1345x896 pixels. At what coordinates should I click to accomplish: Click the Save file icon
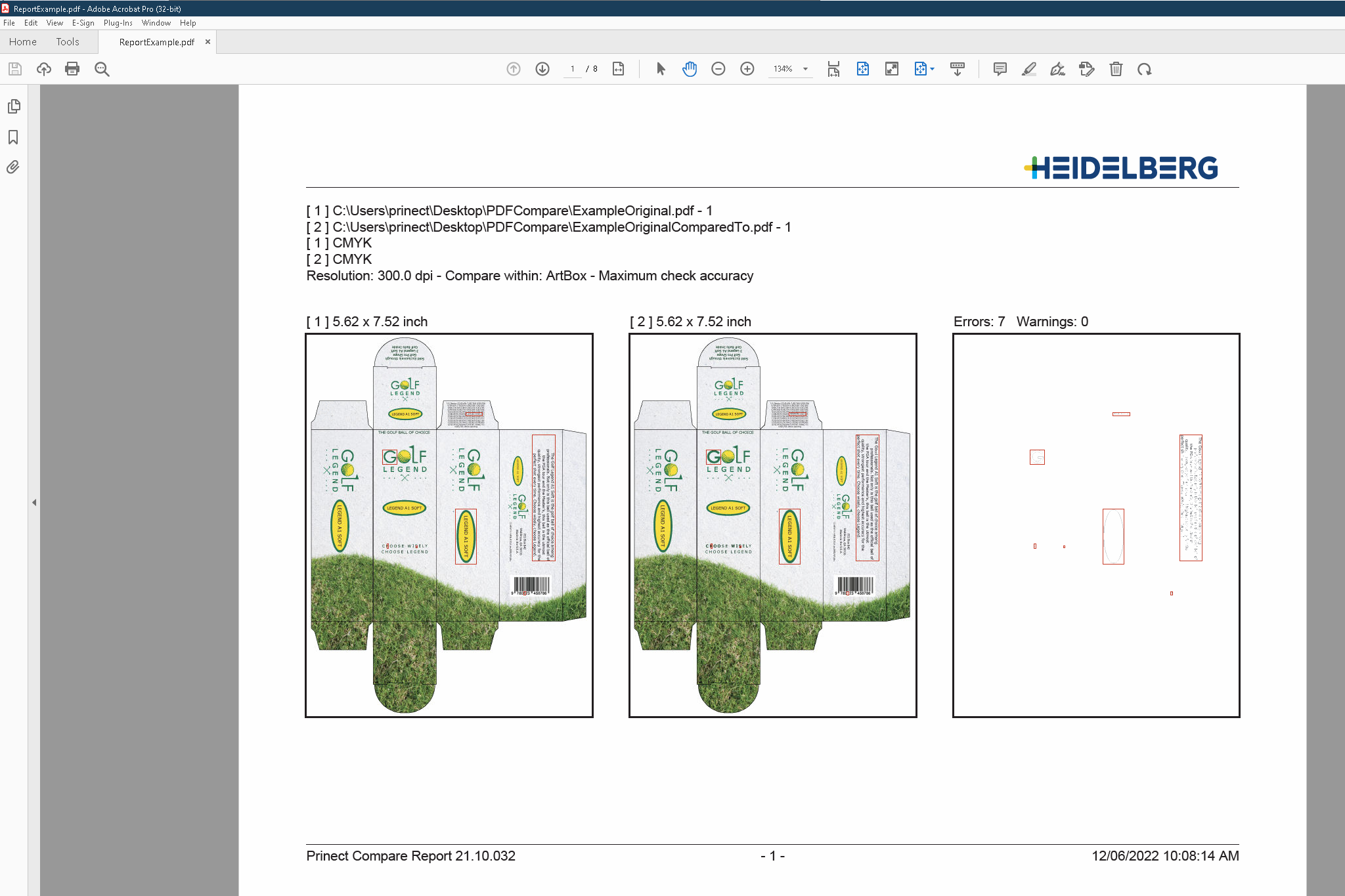pos(15,69)
